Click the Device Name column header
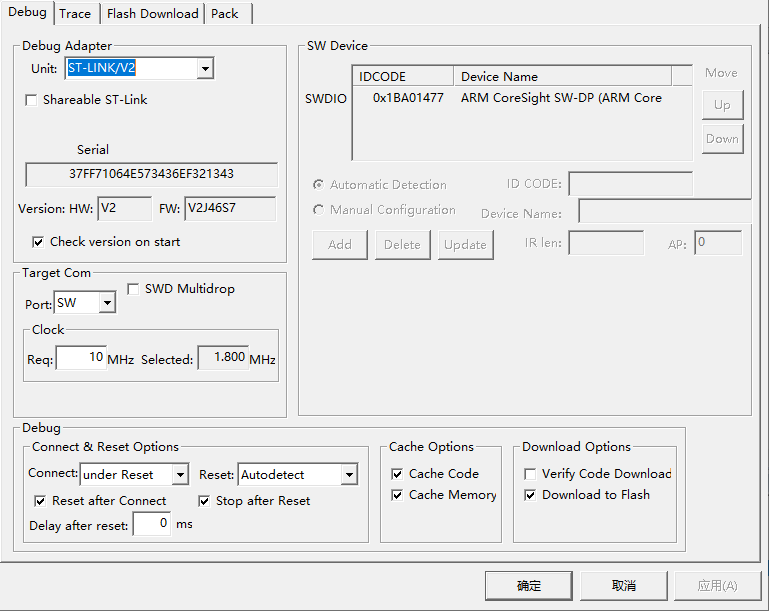Screen dimensions: 769x611 click(563, 76)
